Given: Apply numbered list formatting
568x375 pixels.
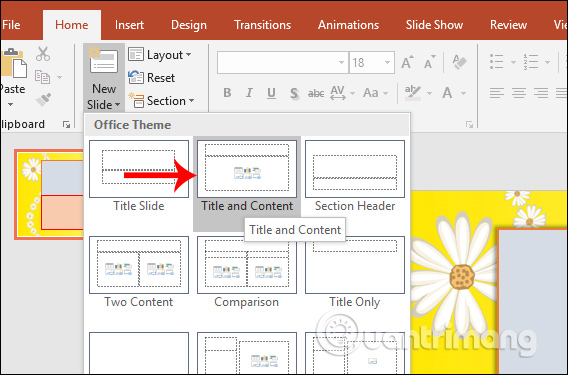Looking at the screenshot, I should 531,62.
